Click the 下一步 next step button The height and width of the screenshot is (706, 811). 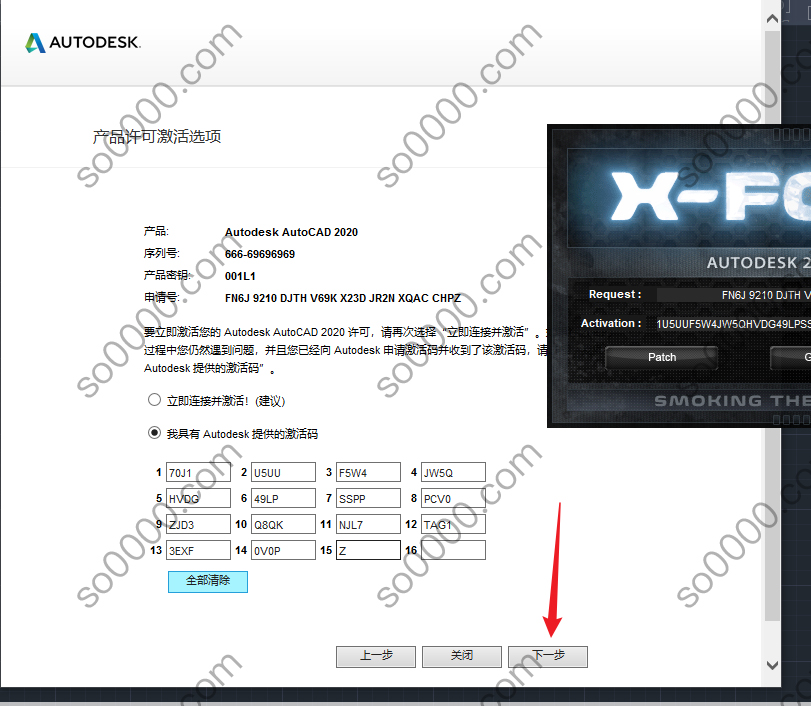coord(548,656)
